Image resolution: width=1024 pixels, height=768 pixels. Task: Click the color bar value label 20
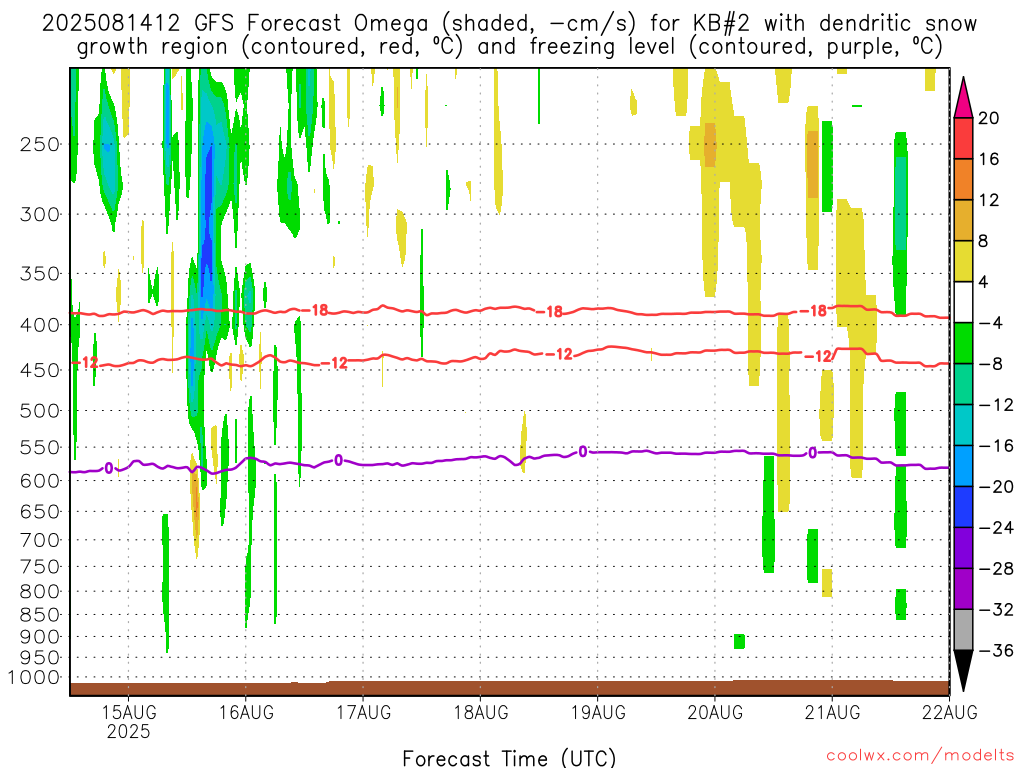[x=989, y=118]
